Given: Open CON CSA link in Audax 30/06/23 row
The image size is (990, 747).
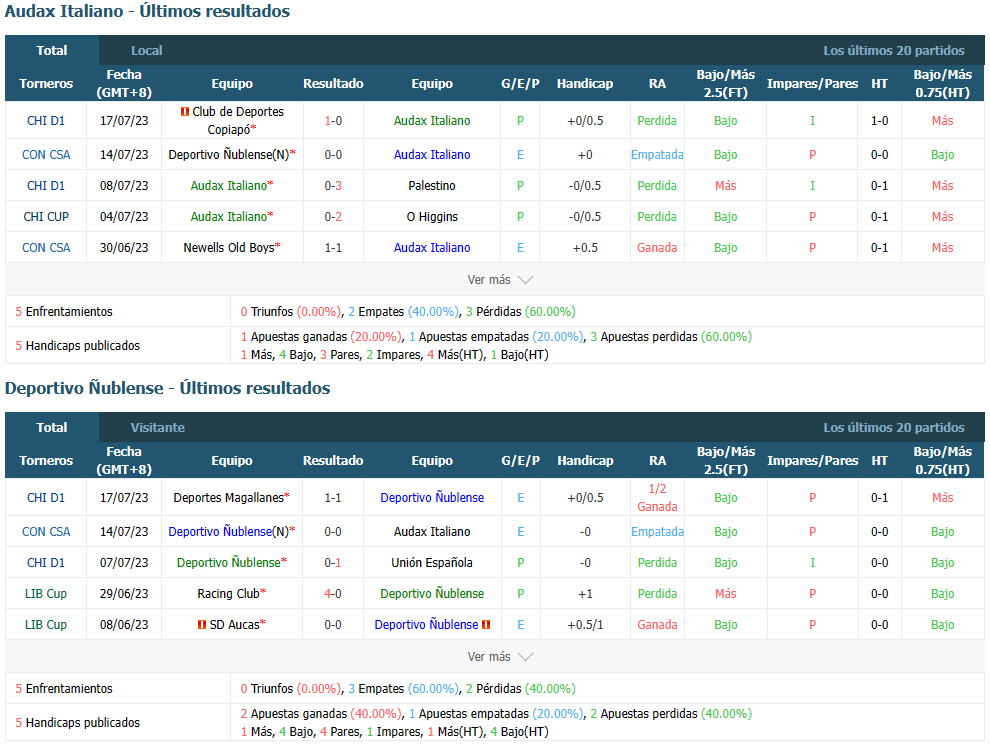Looking at the screenshot, I should [46, 248].
